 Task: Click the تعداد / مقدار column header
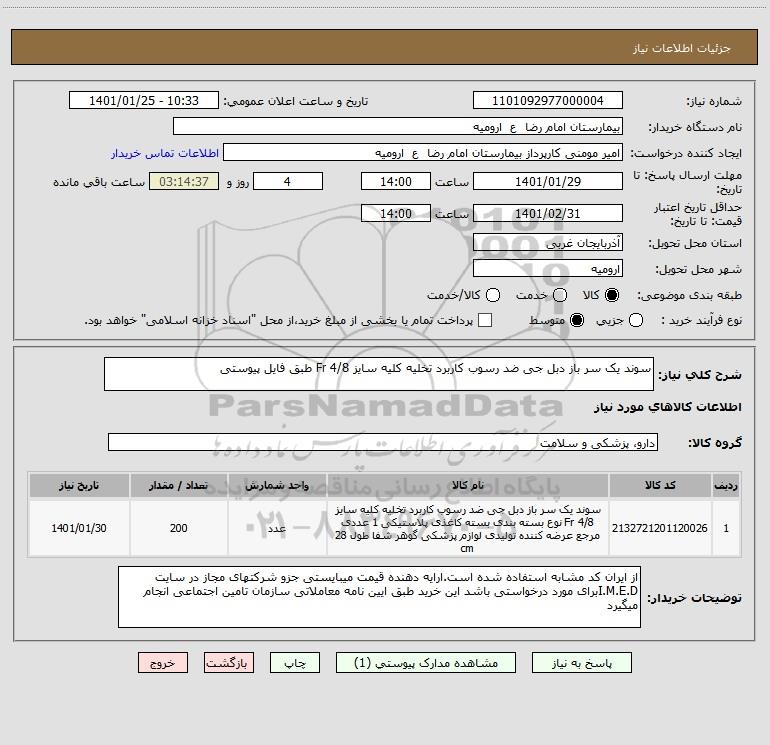[x=178, y=486]
